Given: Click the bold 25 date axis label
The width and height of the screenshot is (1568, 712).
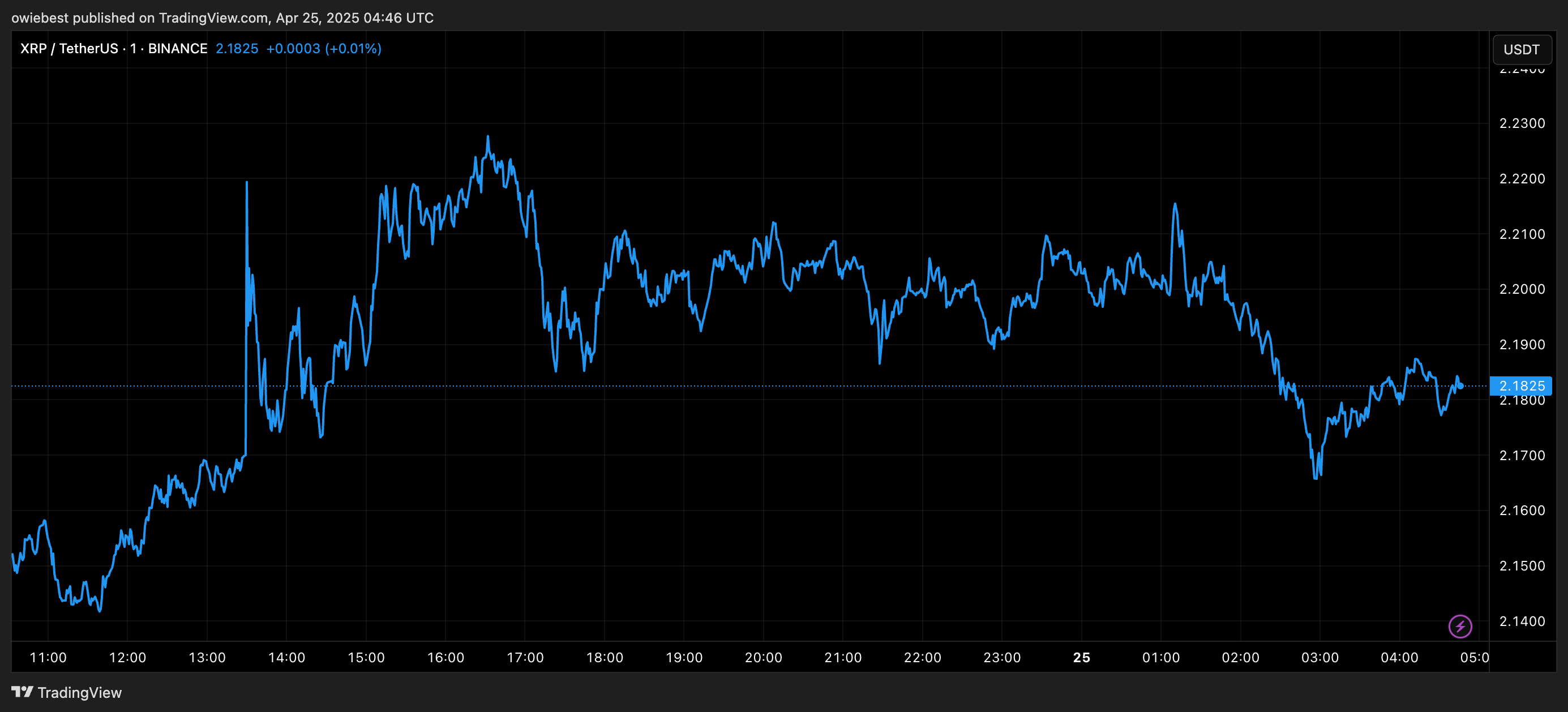Looking at the screenshot, I should [1082, 658].
